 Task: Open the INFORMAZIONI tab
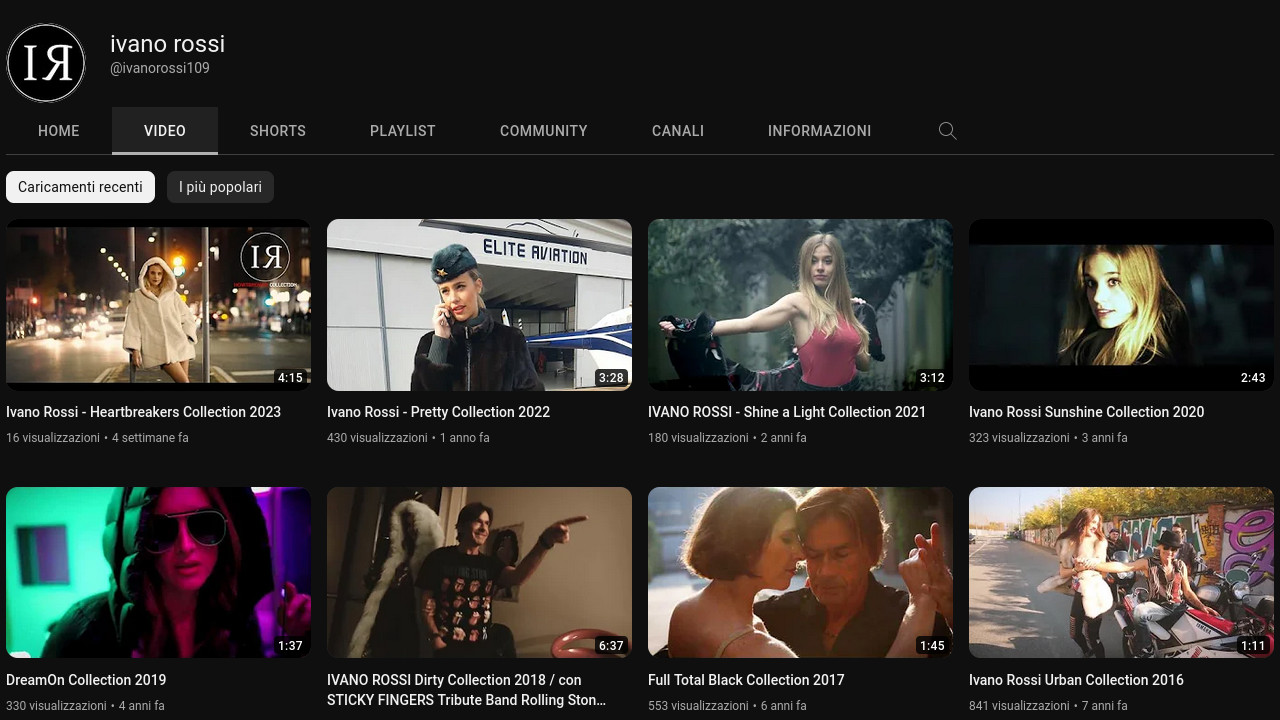click(820, 131)
